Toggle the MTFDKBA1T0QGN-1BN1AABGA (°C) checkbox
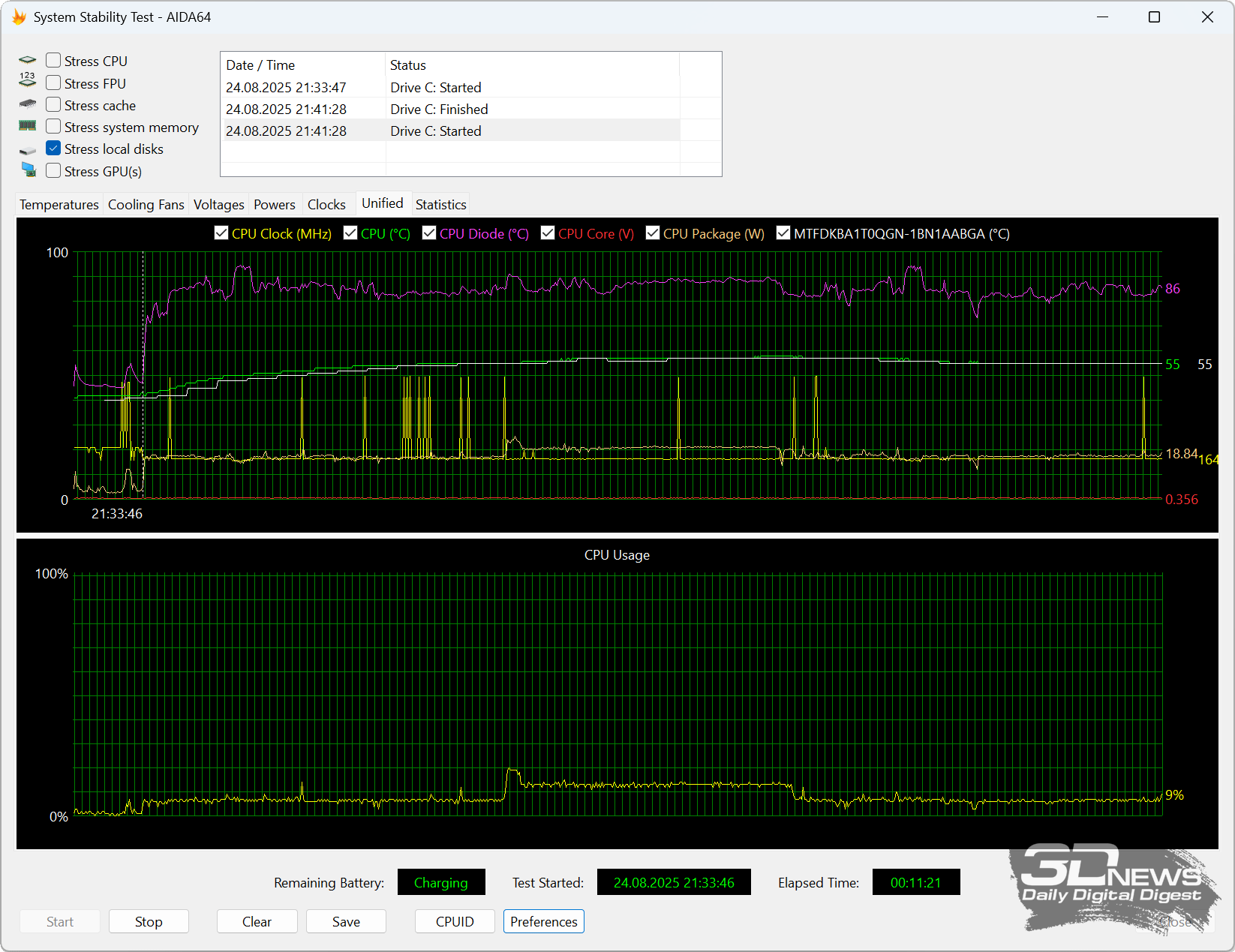1235x952 pixels. point(783,233)
